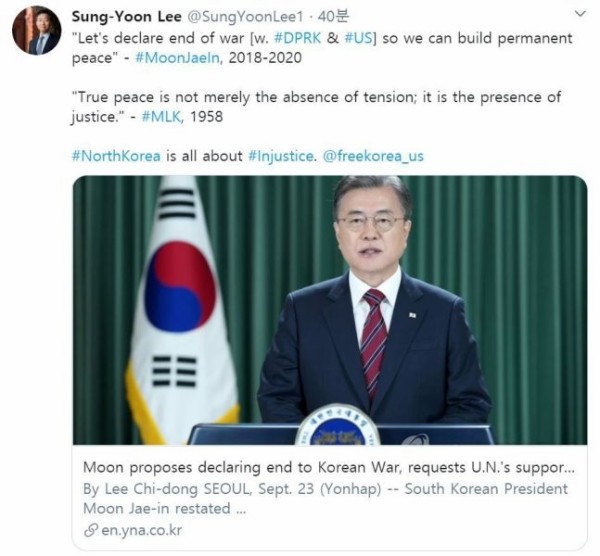This screenshot has height=556, width=600.
Task: Click the By Lee Chi-dong article summary
Action: click(x=325, y=499)
